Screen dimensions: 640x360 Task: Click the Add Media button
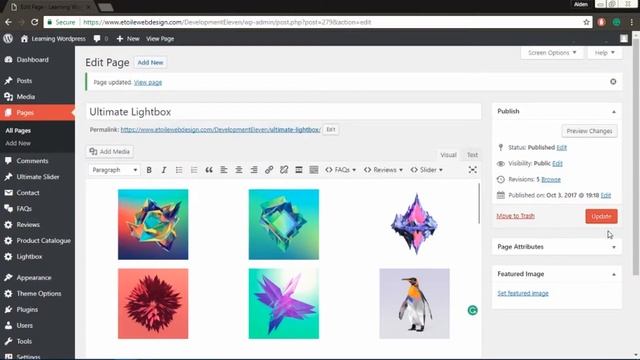point(109,151)
